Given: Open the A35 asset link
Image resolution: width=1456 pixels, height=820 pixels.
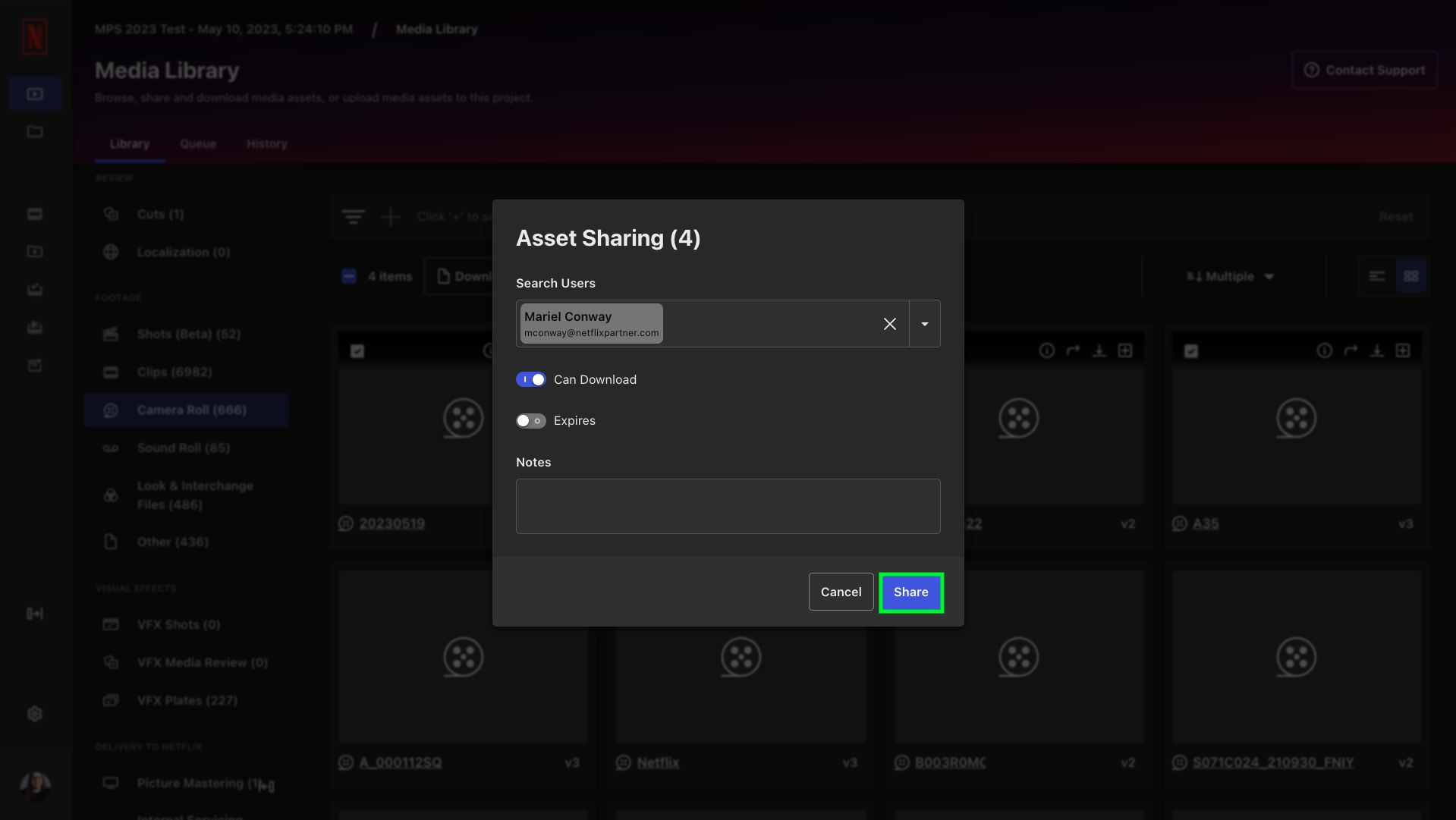Looking at the screenshot, I should coord(1206,523).
